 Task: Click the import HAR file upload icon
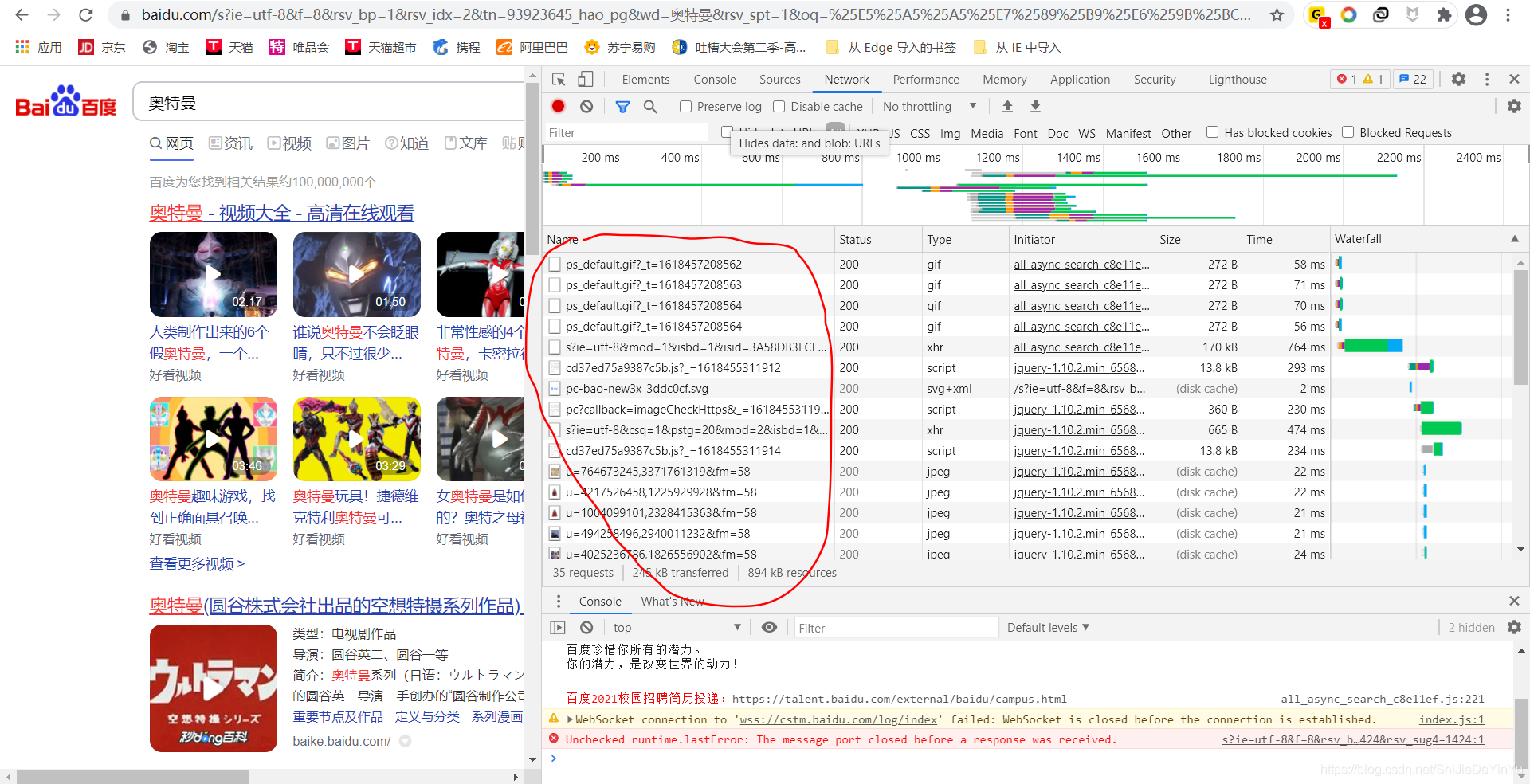coord(1007,106)
